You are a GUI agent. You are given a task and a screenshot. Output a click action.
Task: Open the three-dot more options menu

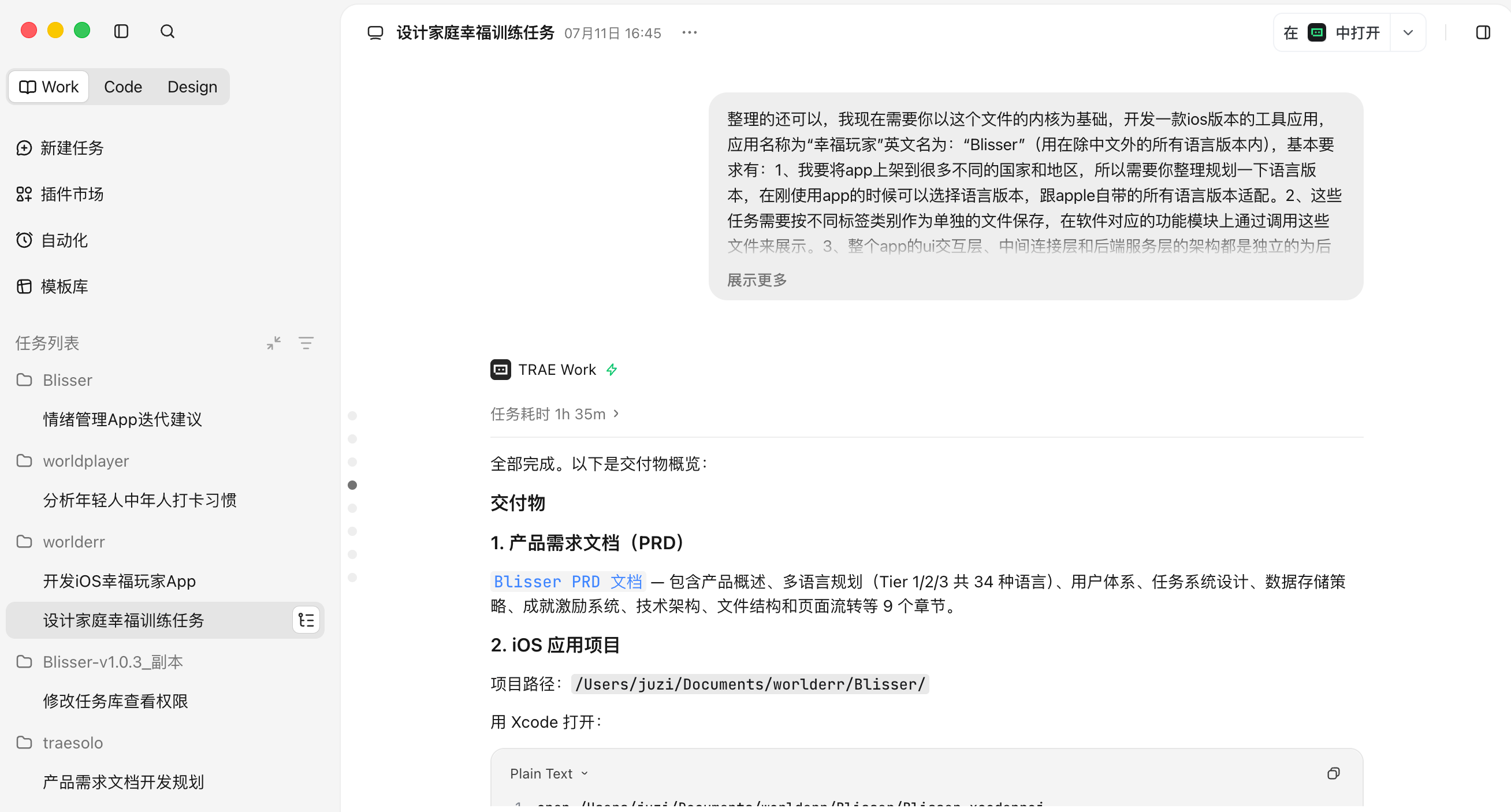[x=690, y=33]
